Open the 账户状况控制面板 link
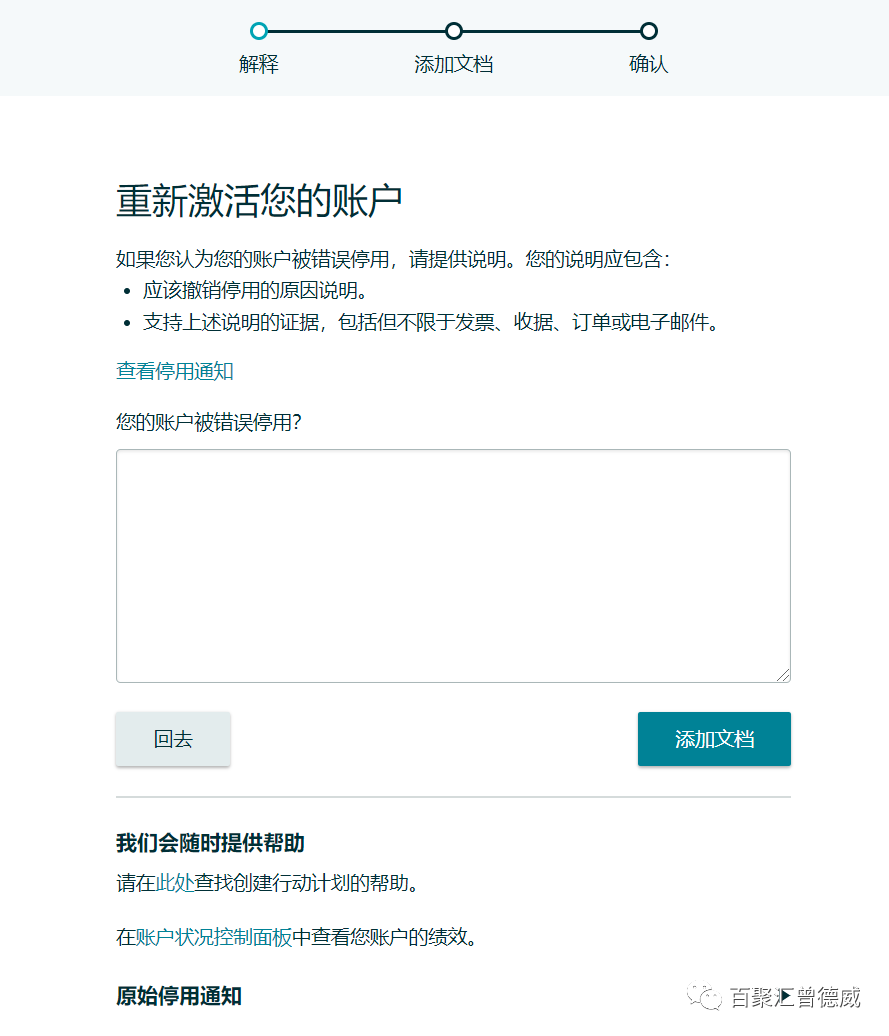The height and width of the screenshot is (1036, 889). click(213, 937)
